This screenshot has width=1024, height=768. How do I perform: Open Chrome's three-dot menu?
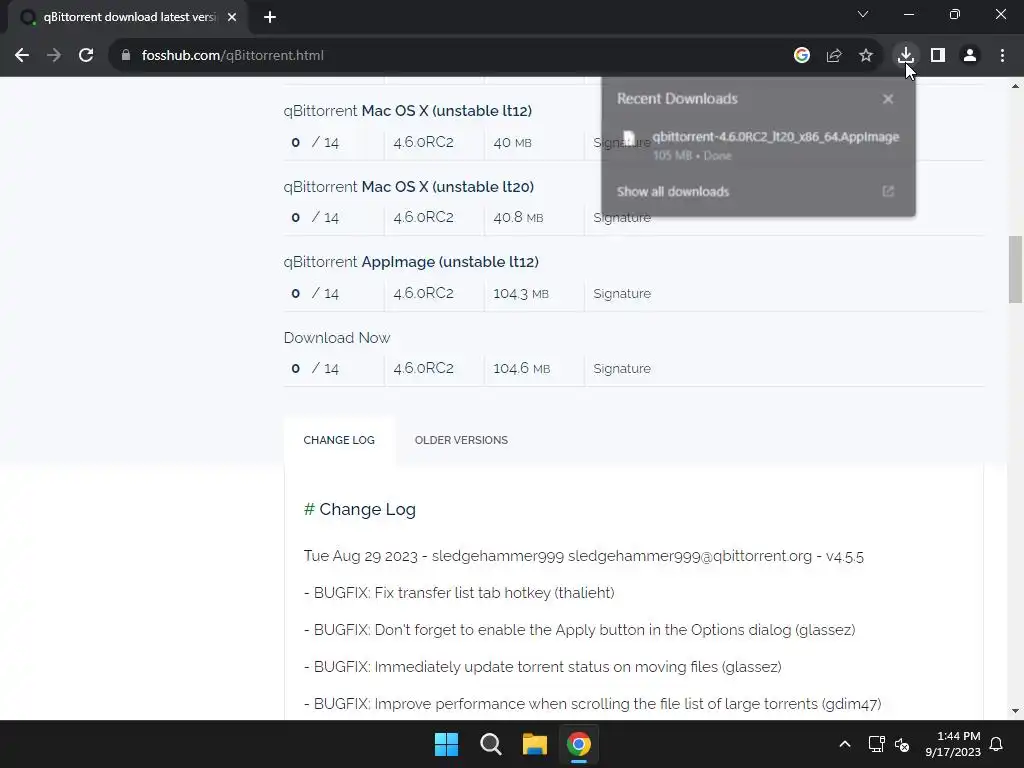pyautogui.click(x=1002, y=56)
